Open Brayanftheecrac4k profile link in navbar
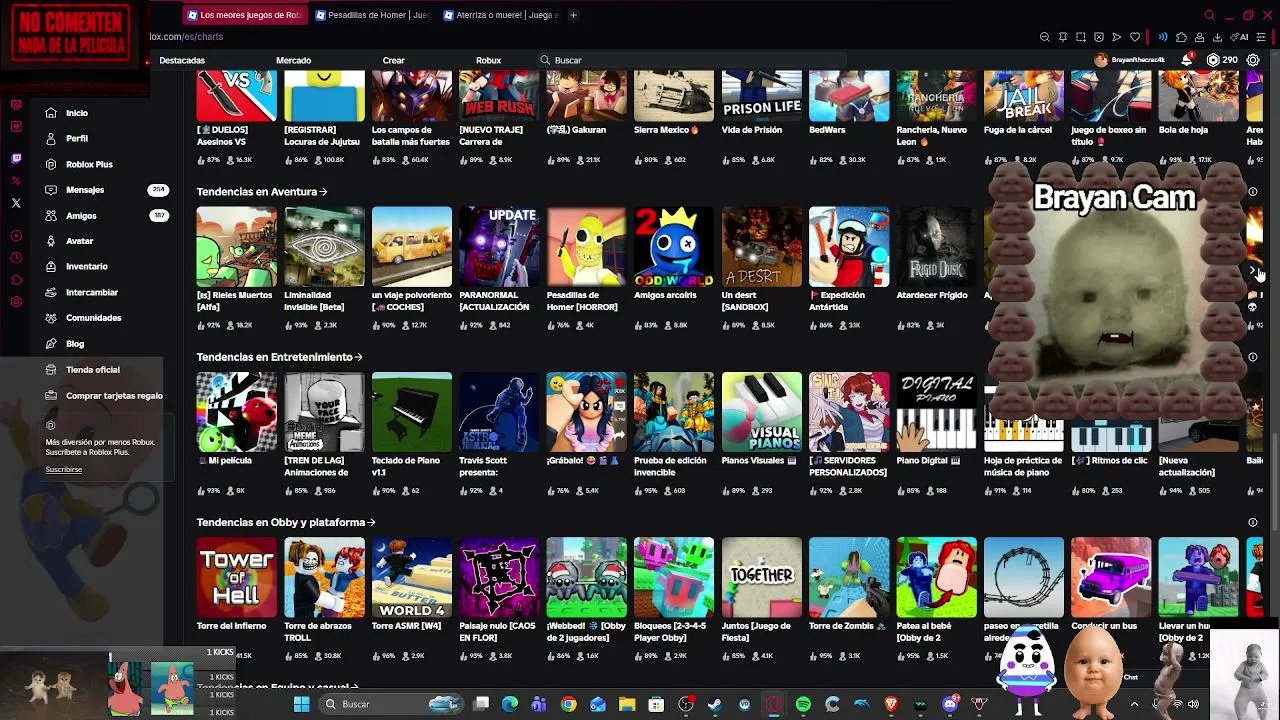Screen dimensions: 1280x720 pyautogui.click(x=1130, y=60)
